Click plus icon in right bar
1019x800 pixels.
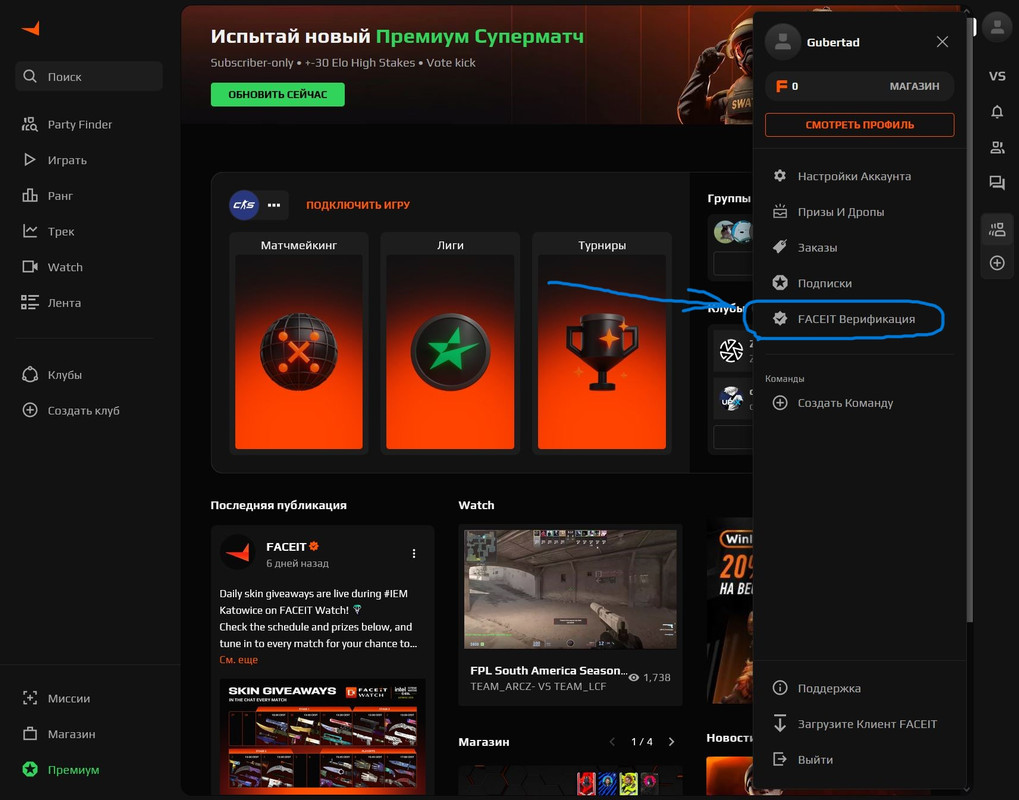pos(997,263)
